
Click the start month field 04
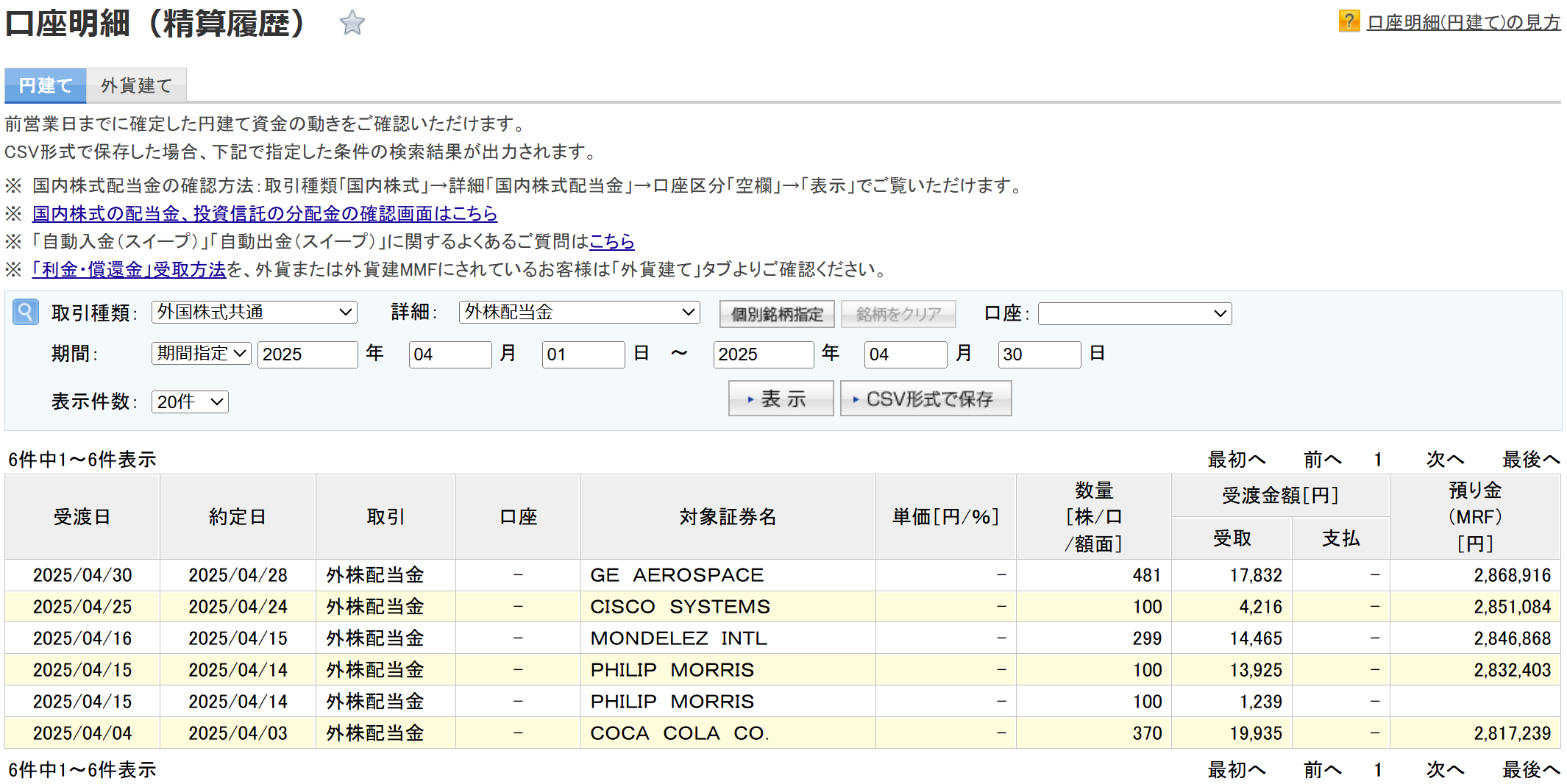tap(450, 354)
